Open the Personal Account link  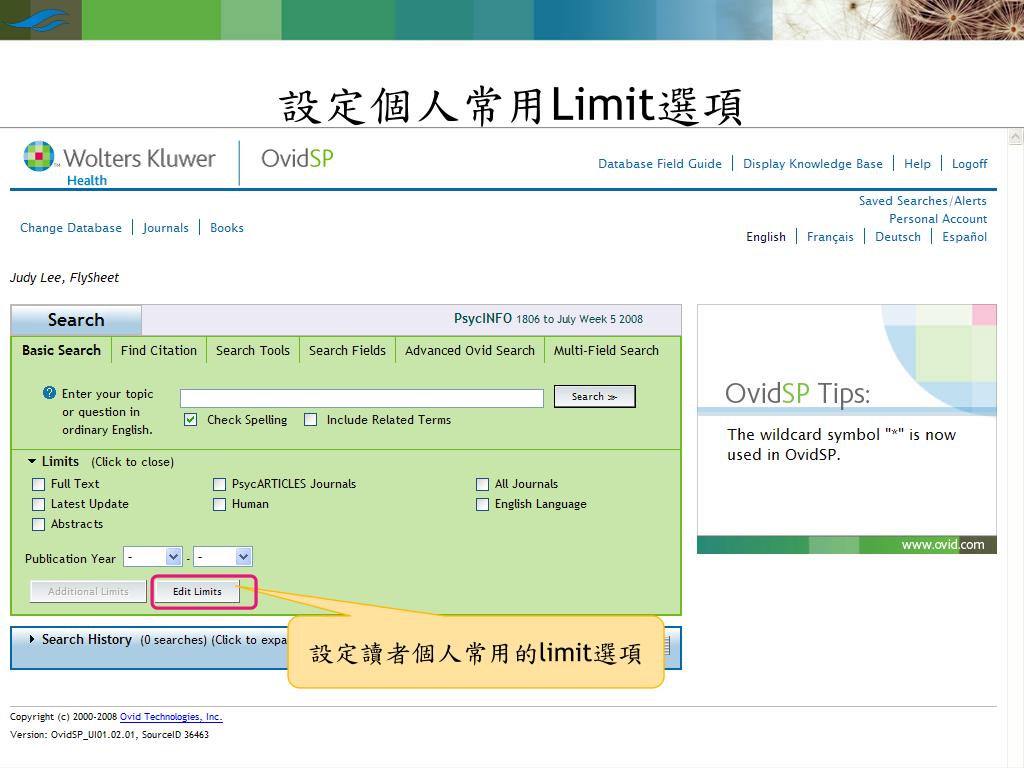(x=938, y=219)
